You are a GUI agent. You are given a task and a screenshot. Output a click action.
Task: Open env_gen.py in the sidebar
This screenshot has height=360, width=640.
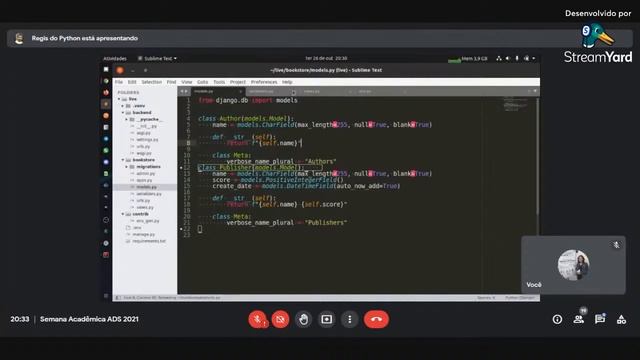click(x=148, y=221)
